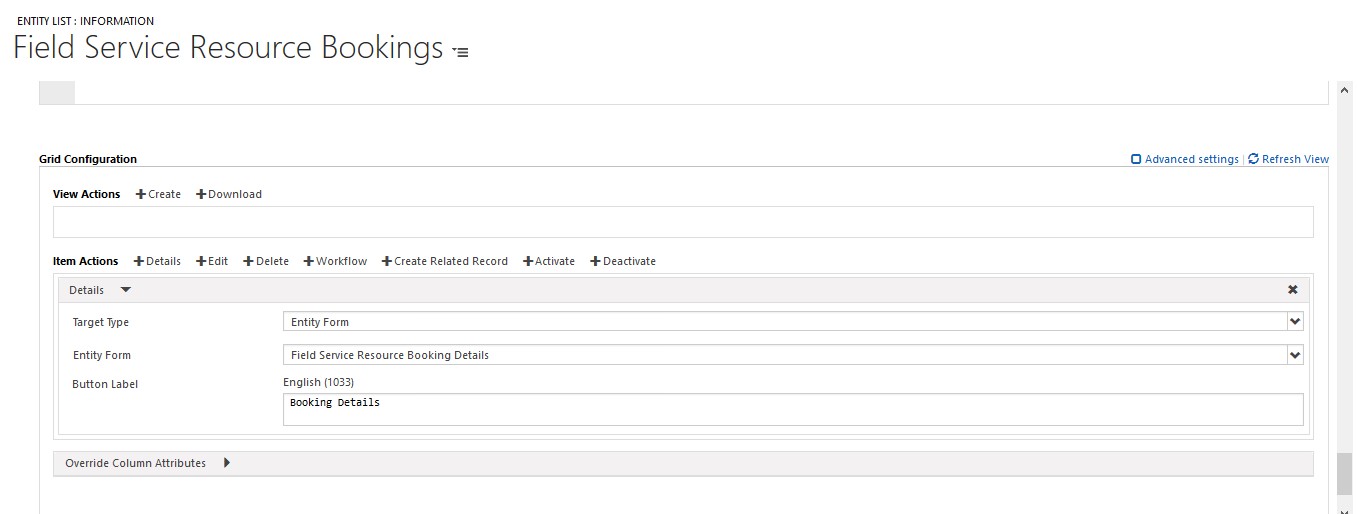Add a Deactivate item action

(623, 261)
